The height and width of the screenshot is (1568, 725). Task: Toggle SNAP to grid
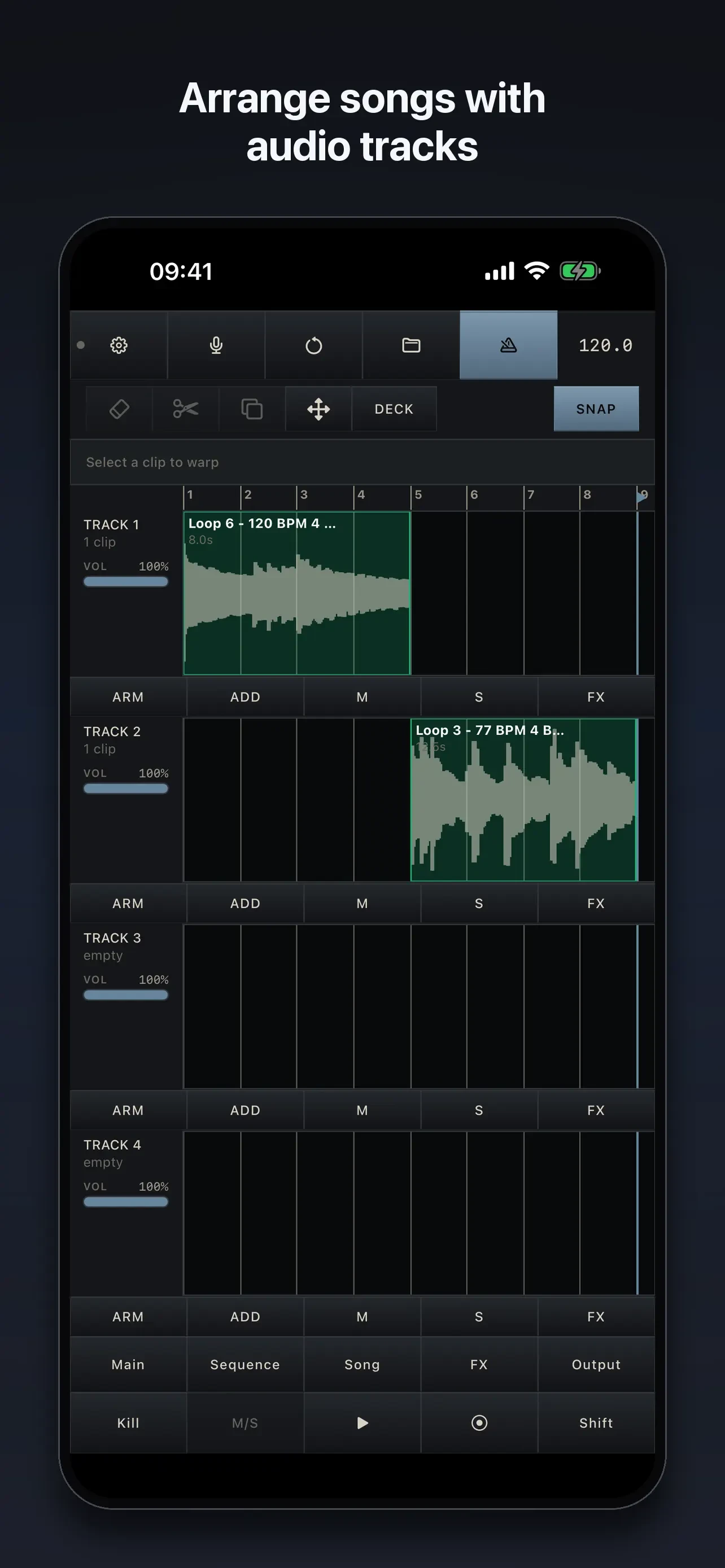tap(596, 409)
